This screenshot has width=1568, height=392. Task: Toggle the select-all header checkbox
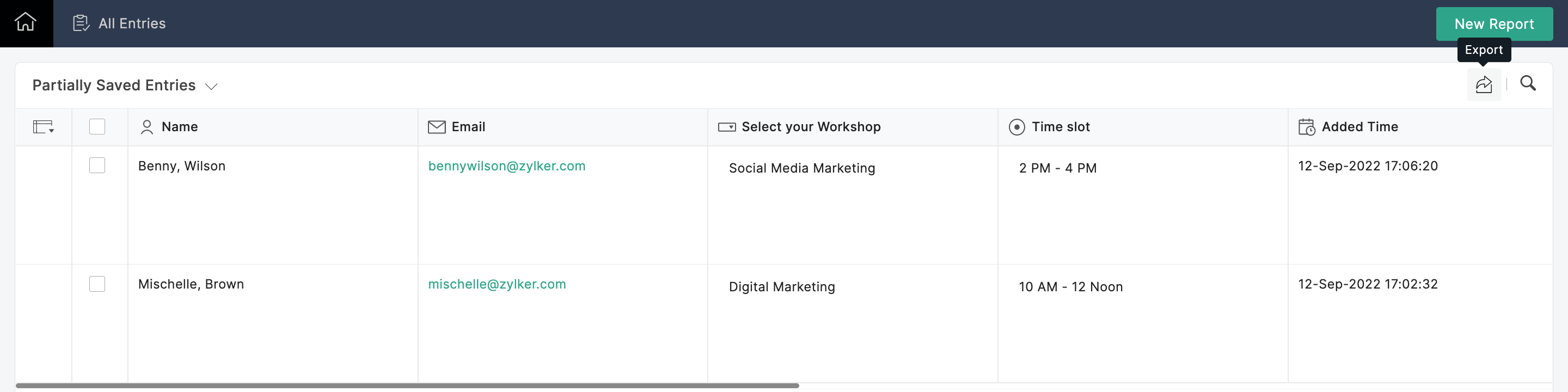tap(97, 127)
